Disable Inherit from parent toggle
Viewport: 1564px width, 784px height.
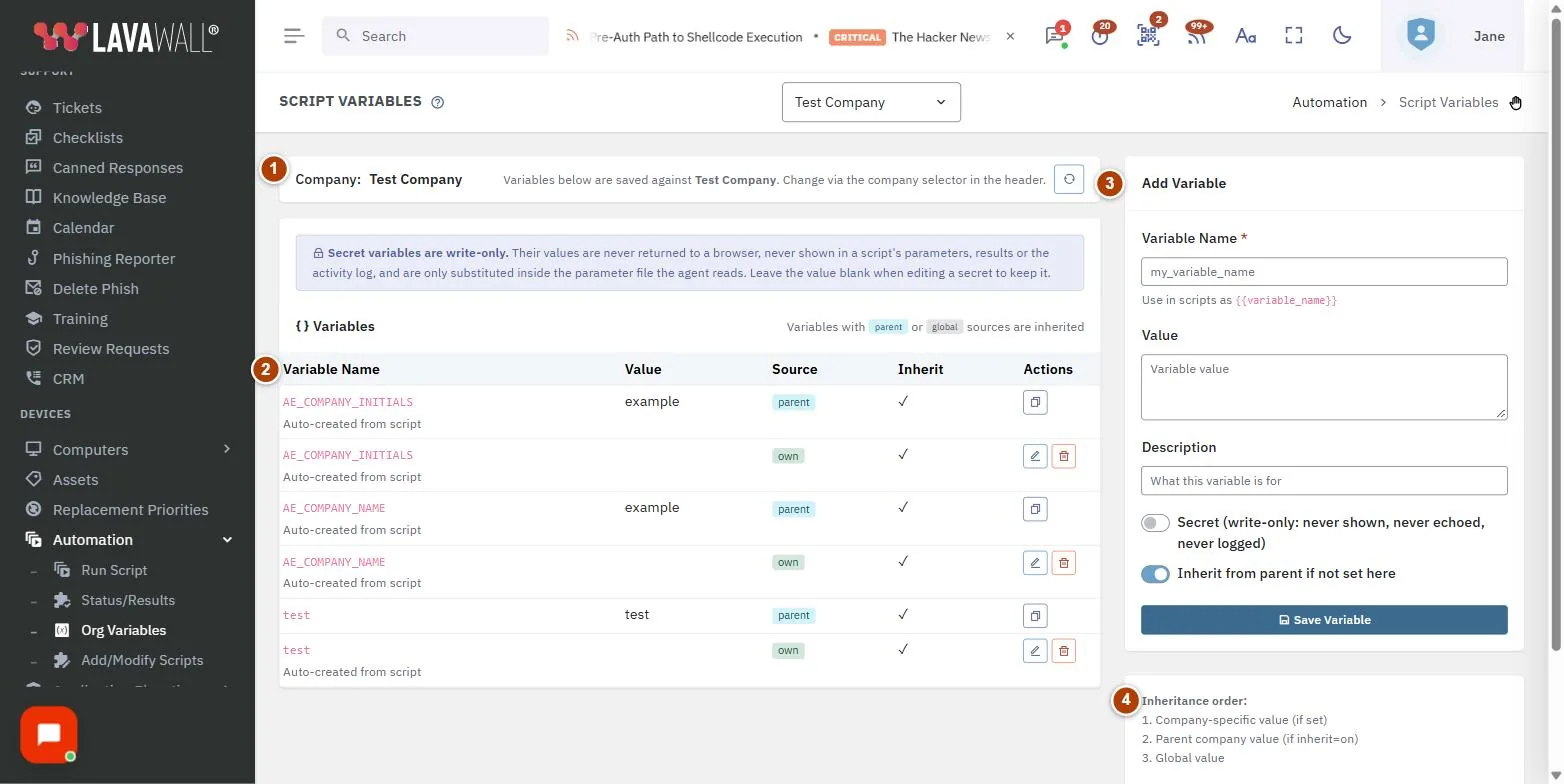coord(1155,574)
